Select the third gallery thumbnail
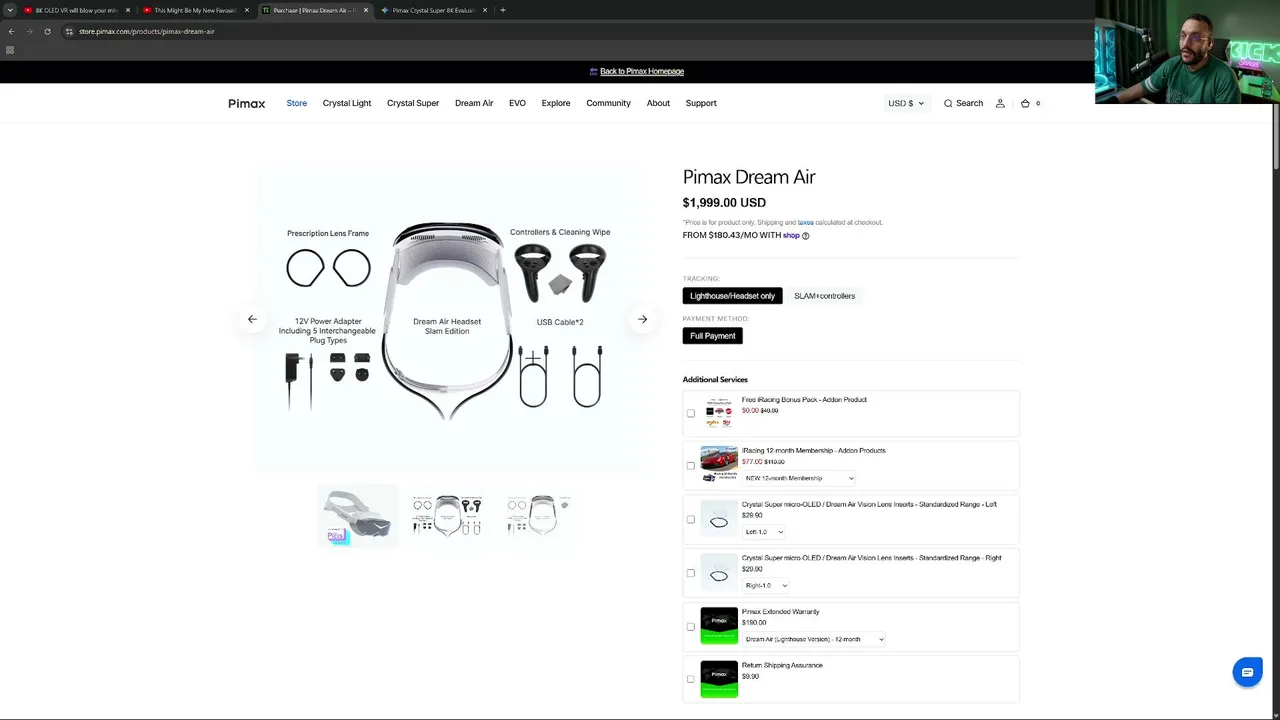 (x=538, y=516)
